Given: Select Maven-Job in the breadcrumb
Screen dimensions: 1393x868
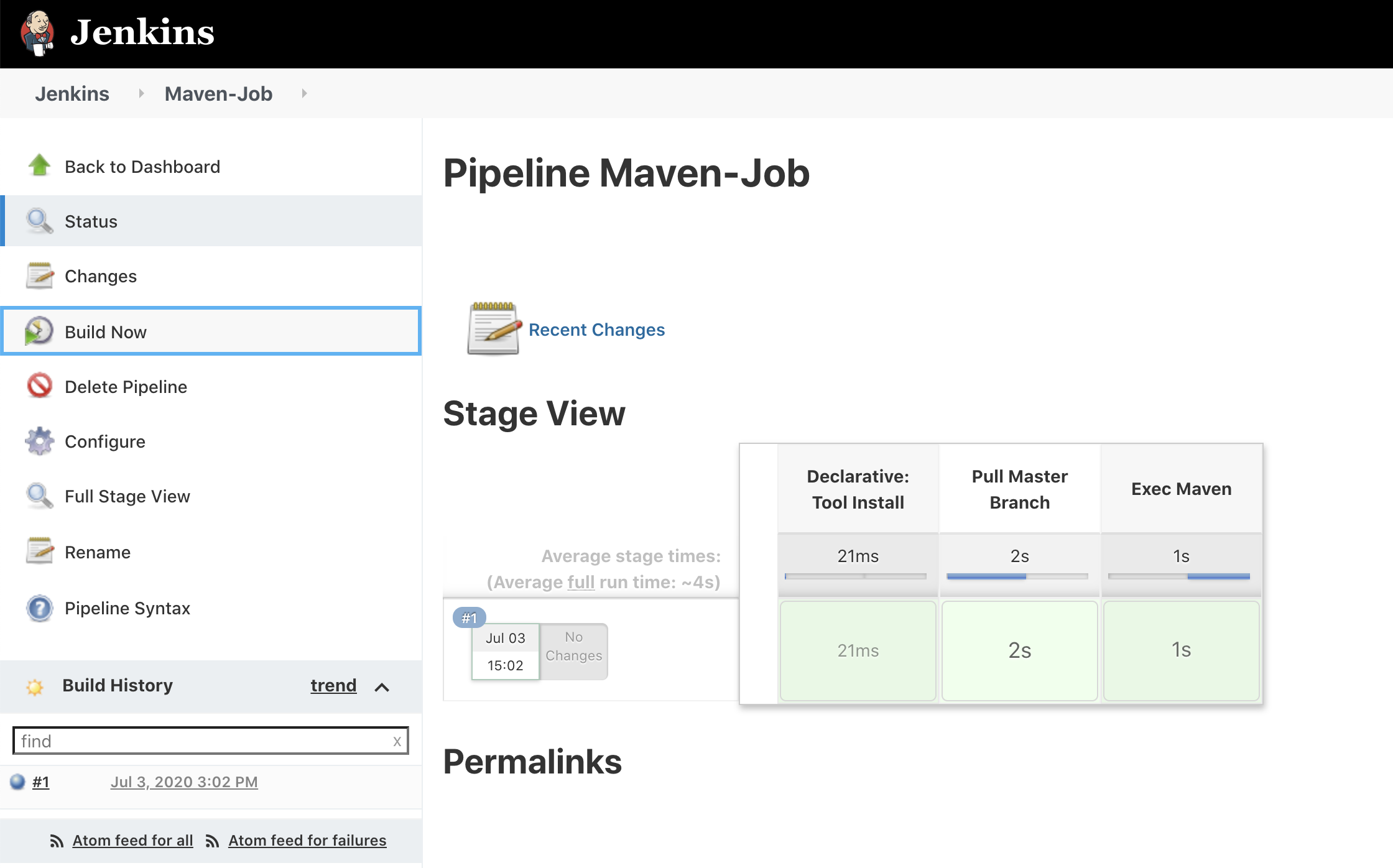Looking at the screenshot, I should click(x=218, y=93).
